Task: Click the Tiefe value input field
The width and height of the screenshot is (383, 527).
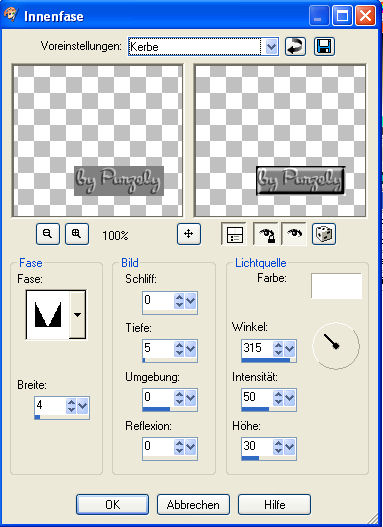Action: (158, 349)
